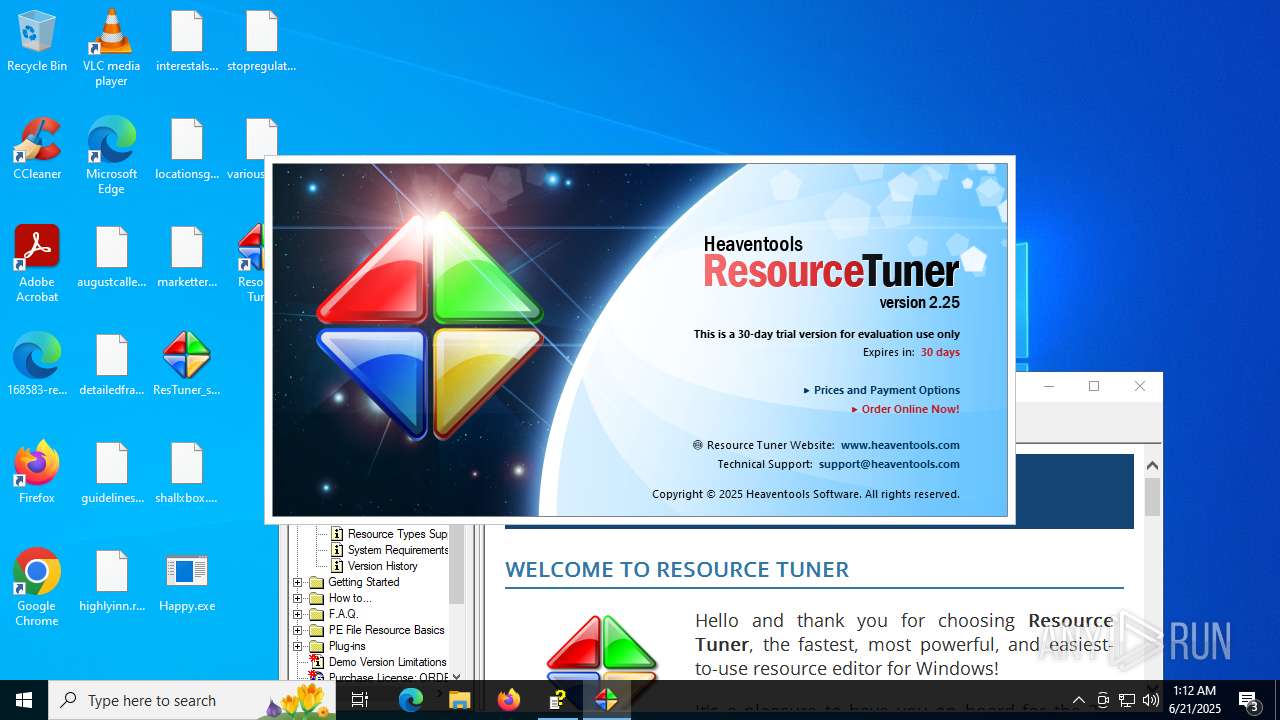Select the Plug-ins folder label

[x=347, y=646]
